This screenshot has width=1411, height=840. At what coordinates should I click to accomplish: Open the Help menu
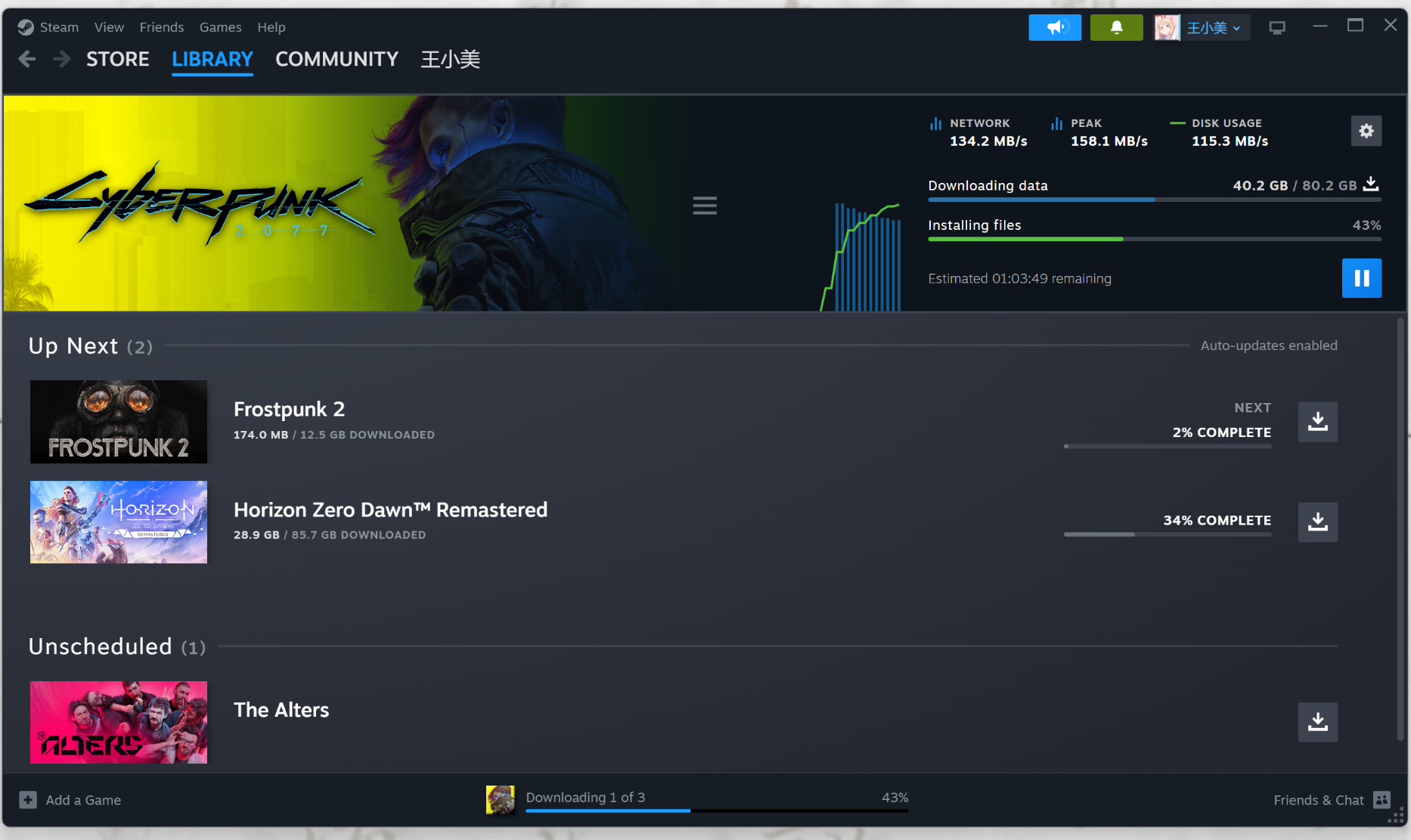coord(271,27)
